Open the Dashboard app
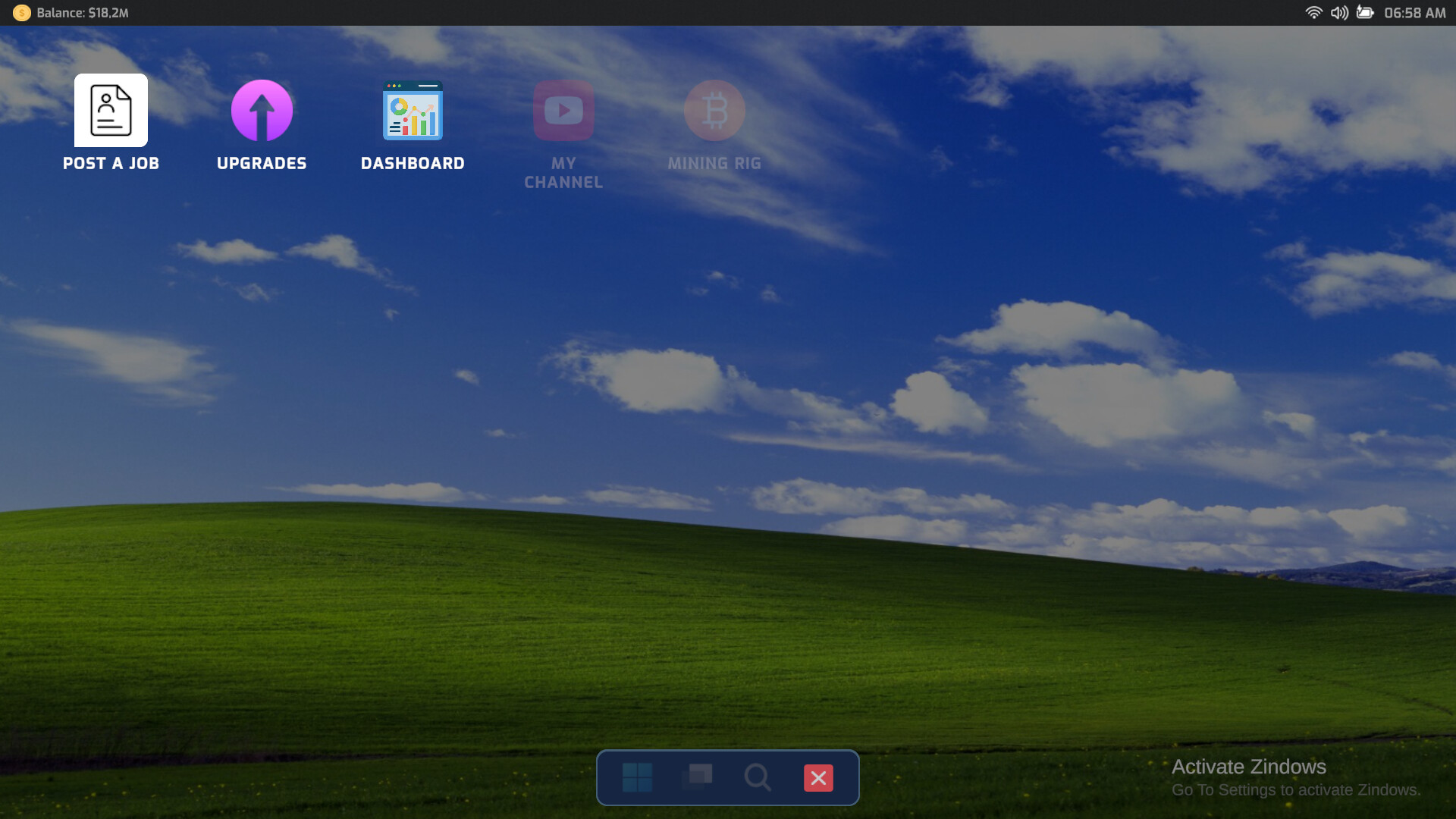Image resolution: width=1456 pixels, height=819 pixels. 413,121
